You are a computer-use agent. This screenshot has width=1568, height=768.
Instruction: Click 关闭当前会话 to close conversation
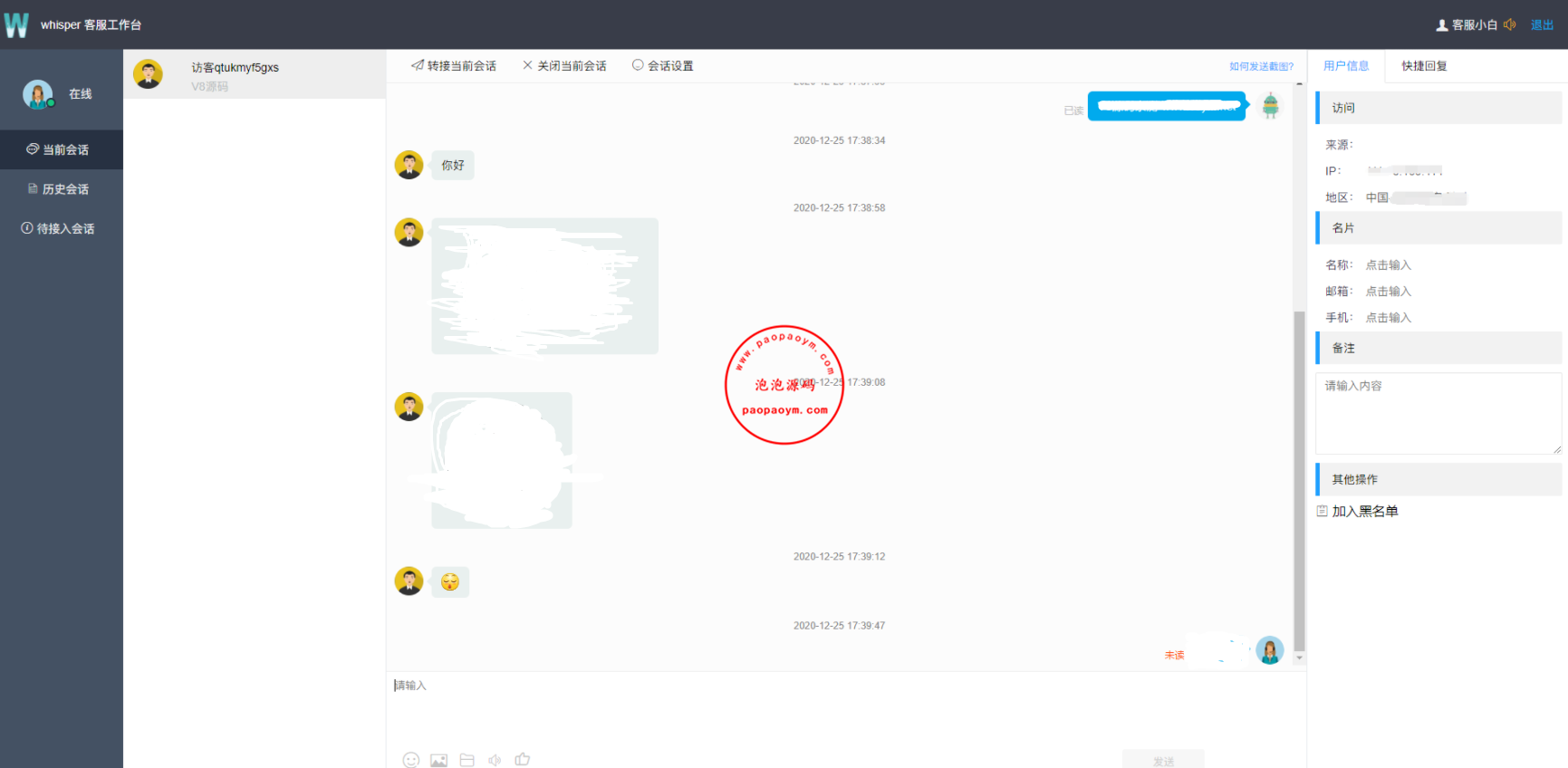pyautogui.click(x=564, y=66)
